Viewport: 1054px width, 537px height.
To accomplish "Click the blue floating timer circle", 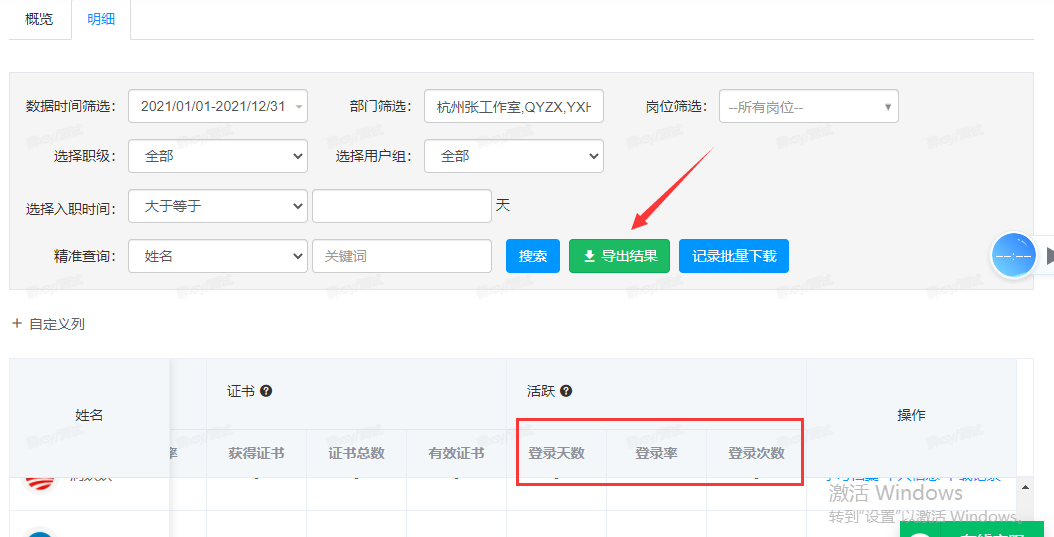I will tap(1014, 256).
